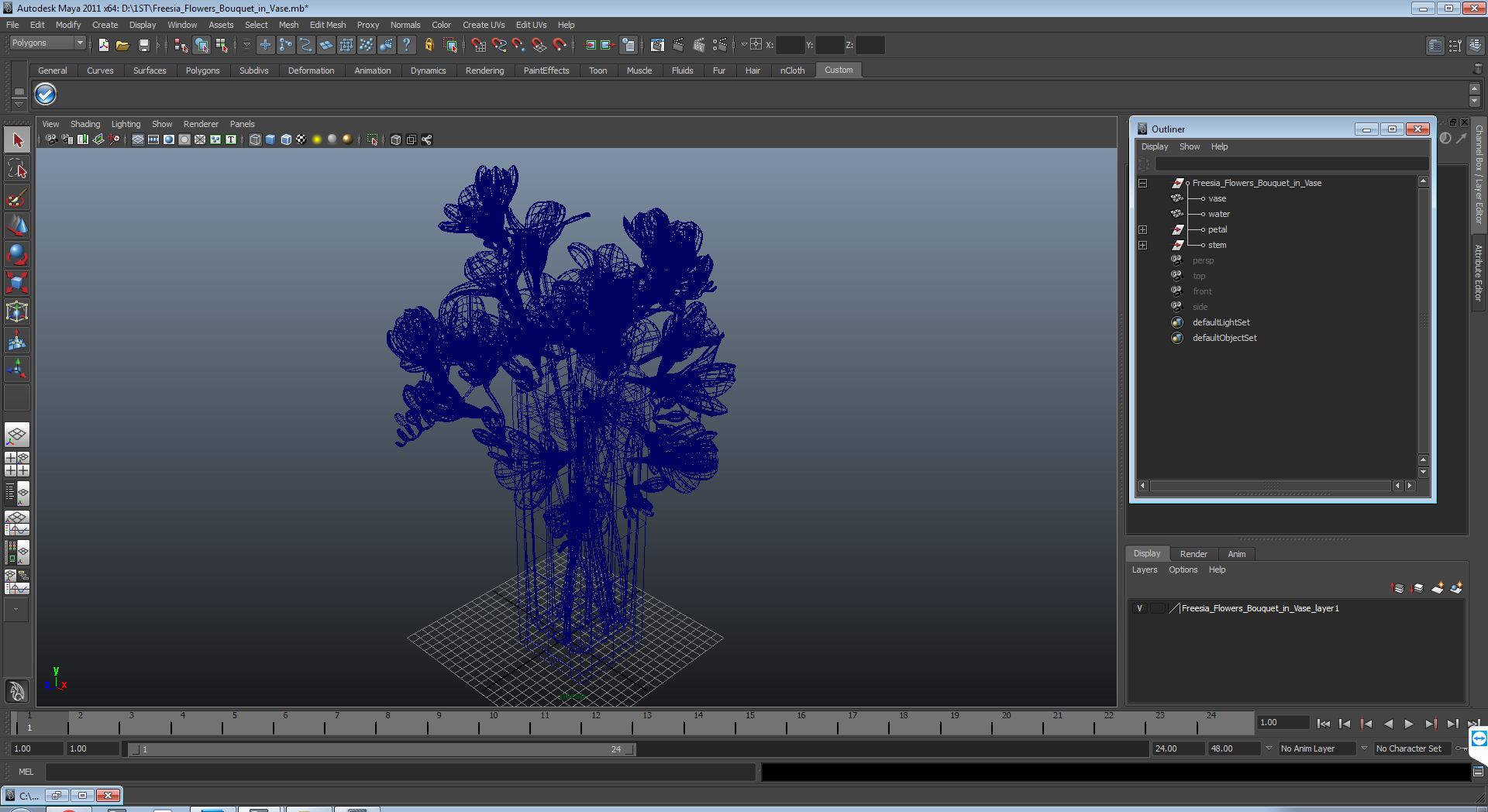Pick the Universal Manipulator tool
The image size is (1488, 812).
17,312
